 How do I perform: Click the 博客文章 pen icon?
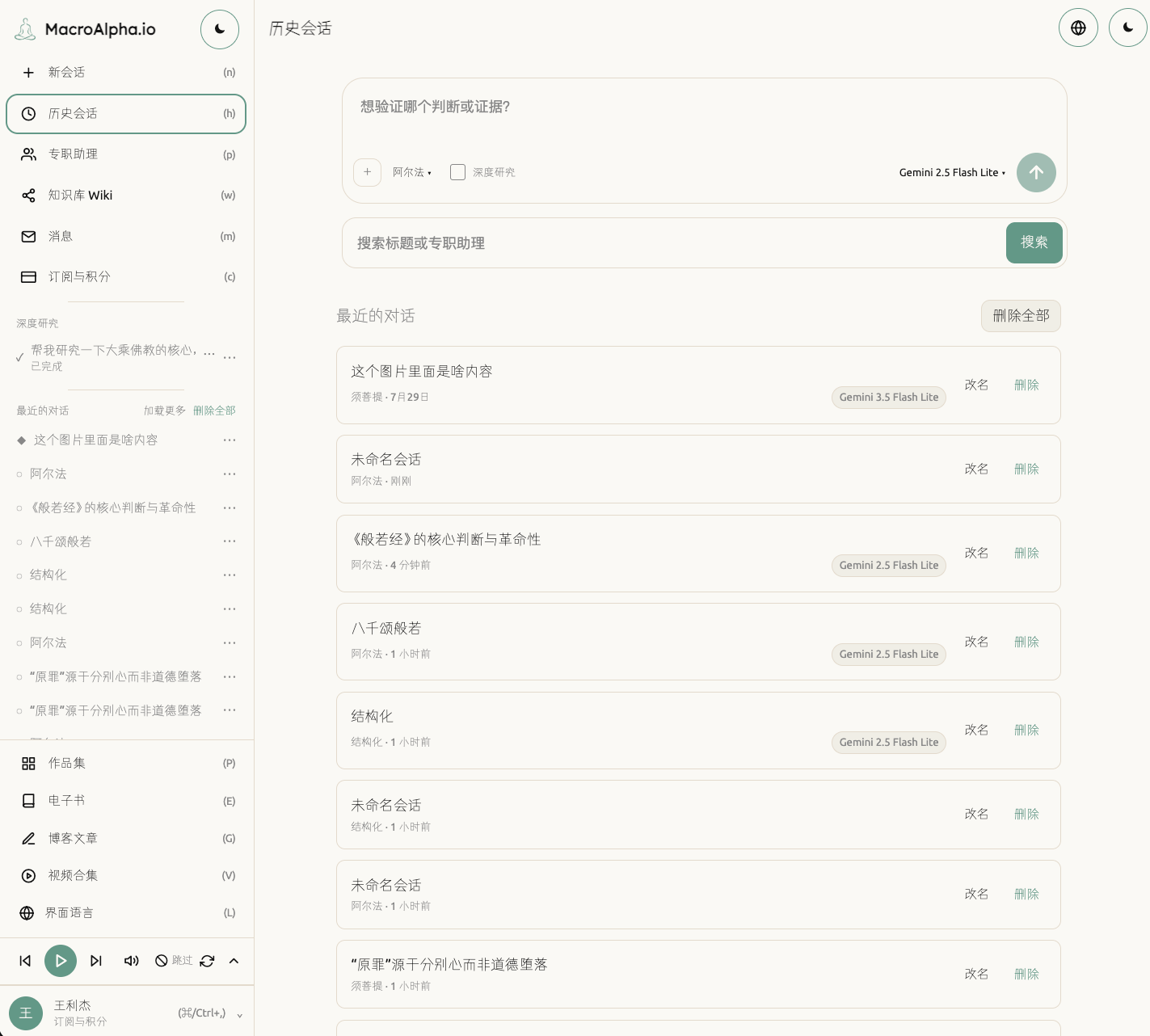[28, 839]
